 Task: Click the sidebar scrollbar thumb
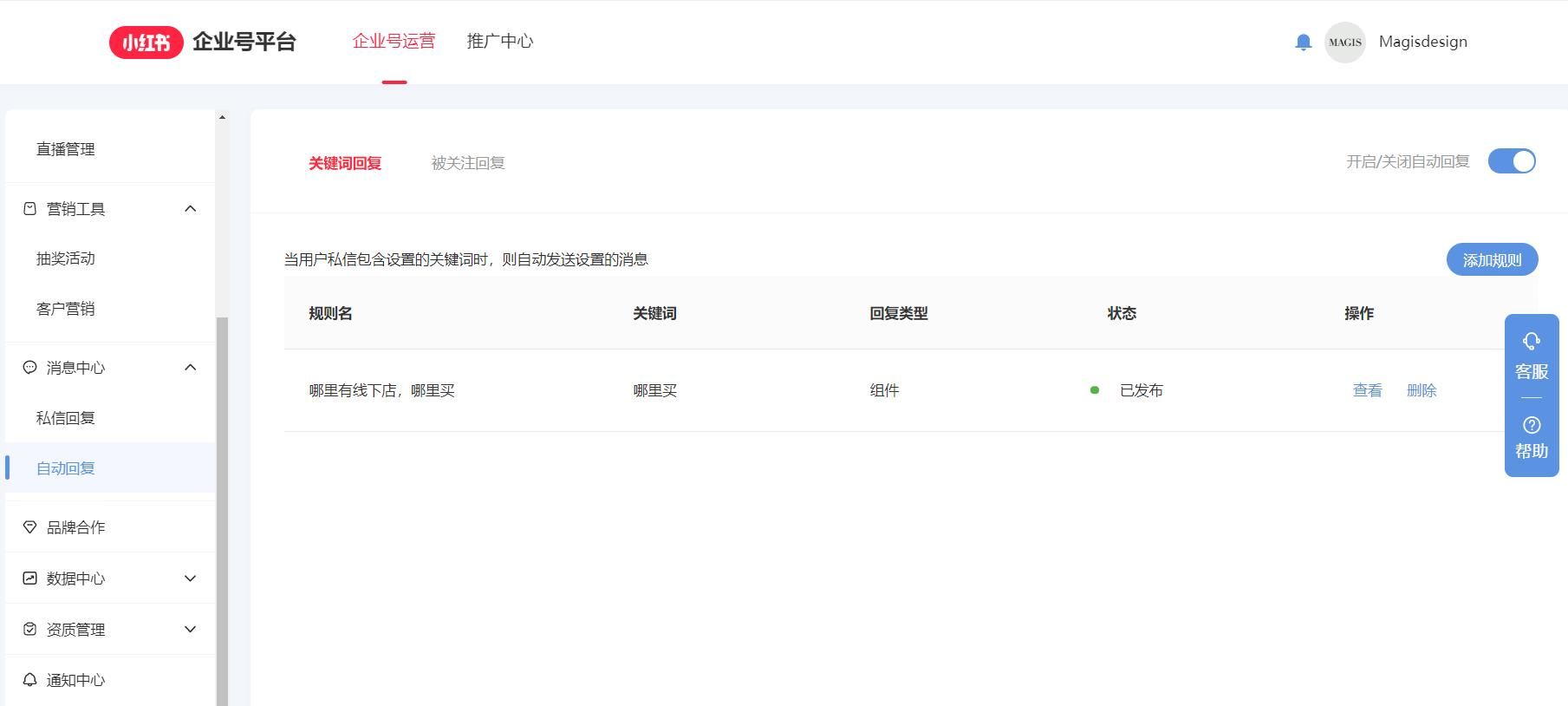pyautogui.click(x=222, y=512)
